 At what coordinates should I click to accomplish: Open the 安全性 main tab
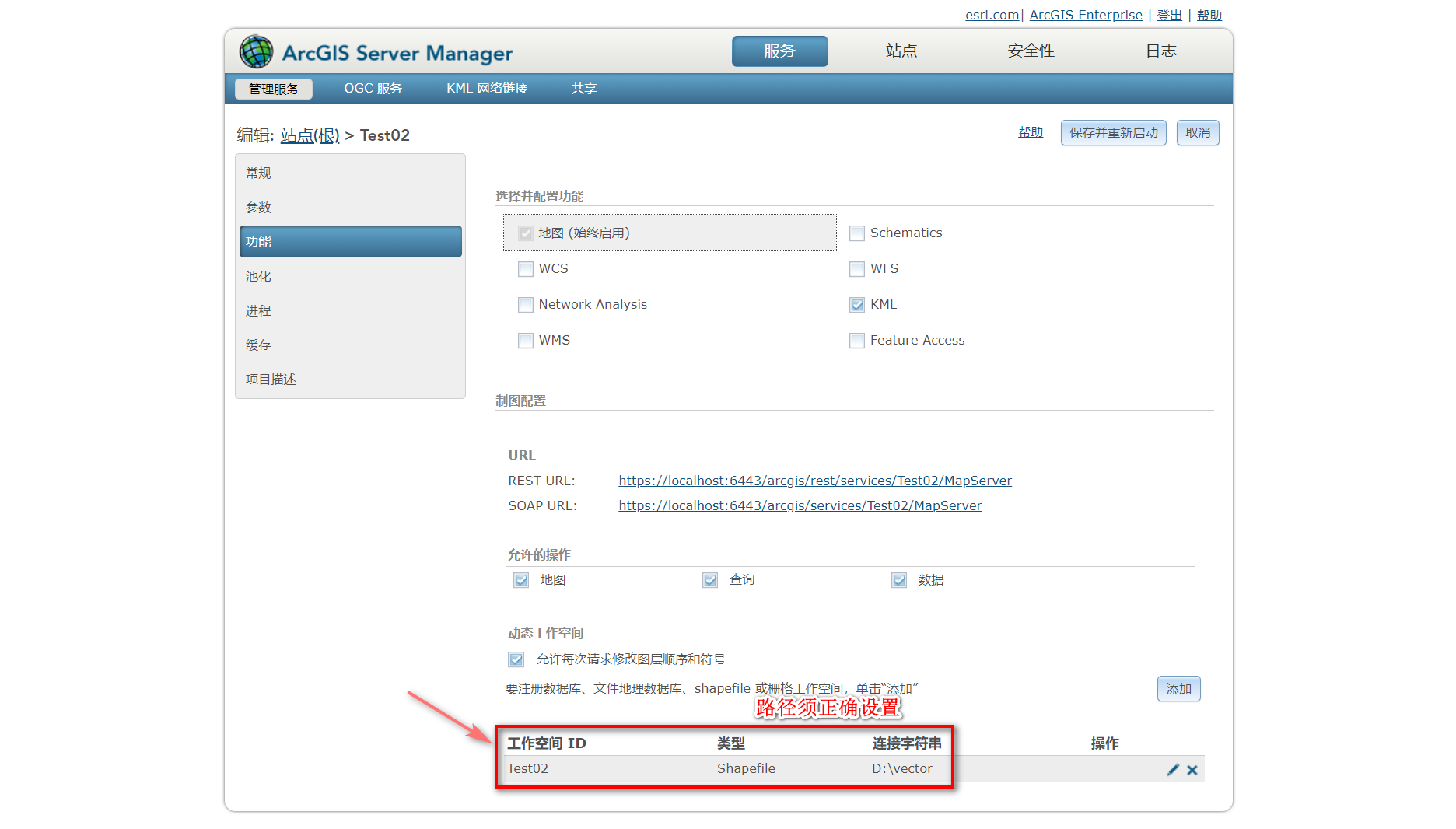1031,51
